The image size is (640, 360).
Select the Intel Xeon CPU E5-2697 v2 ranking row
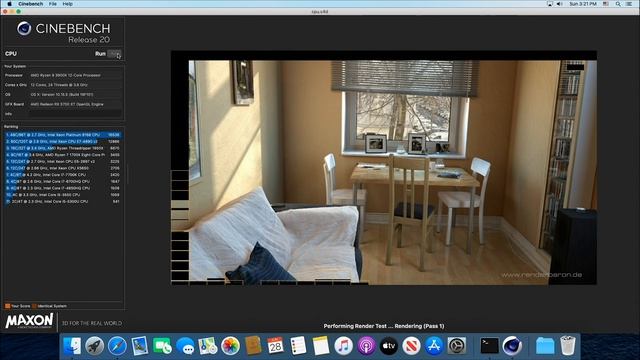[x=62, y=162]
